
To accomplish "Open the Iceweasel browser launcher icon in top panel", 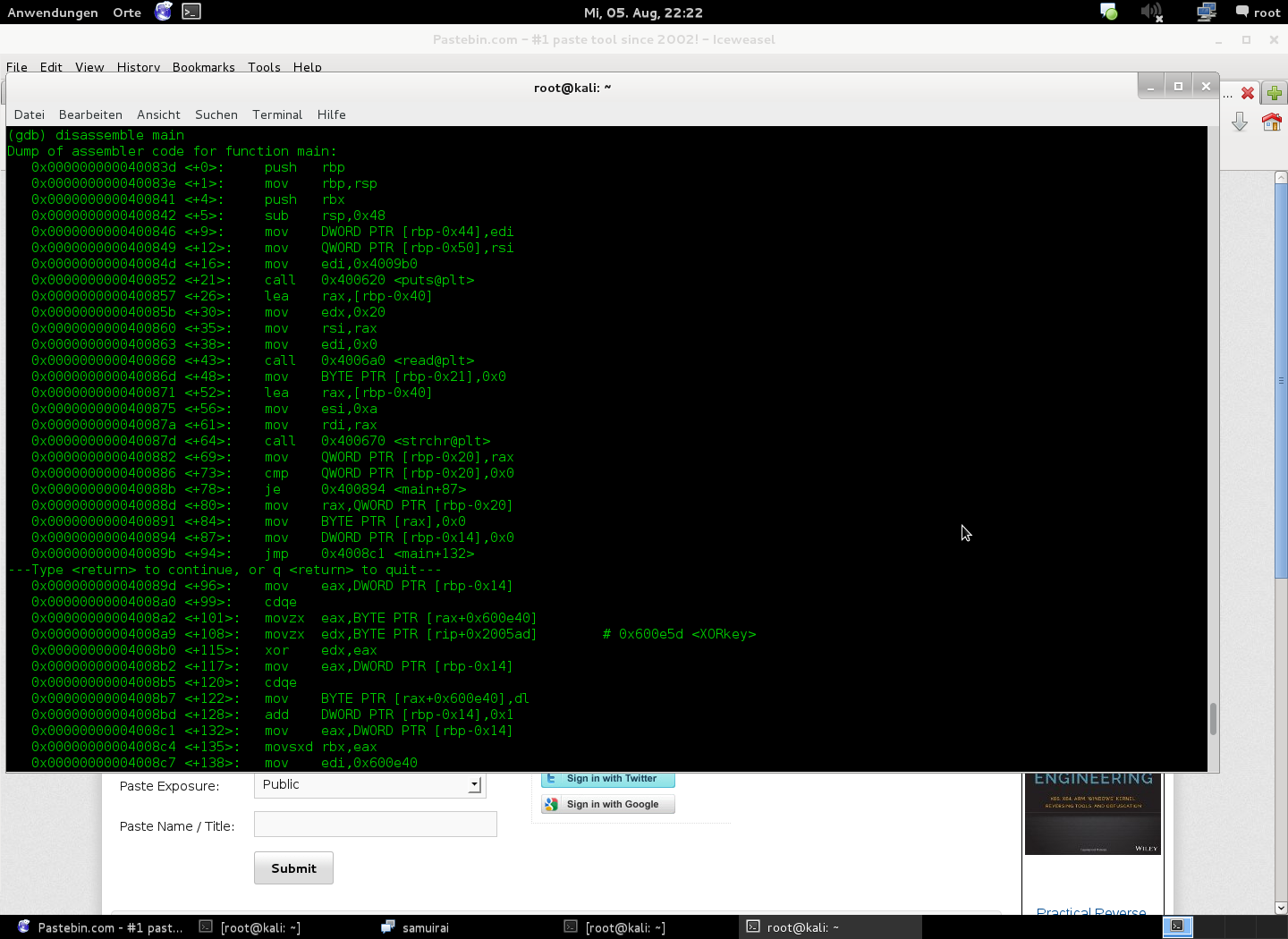I will tap(163, 12).
